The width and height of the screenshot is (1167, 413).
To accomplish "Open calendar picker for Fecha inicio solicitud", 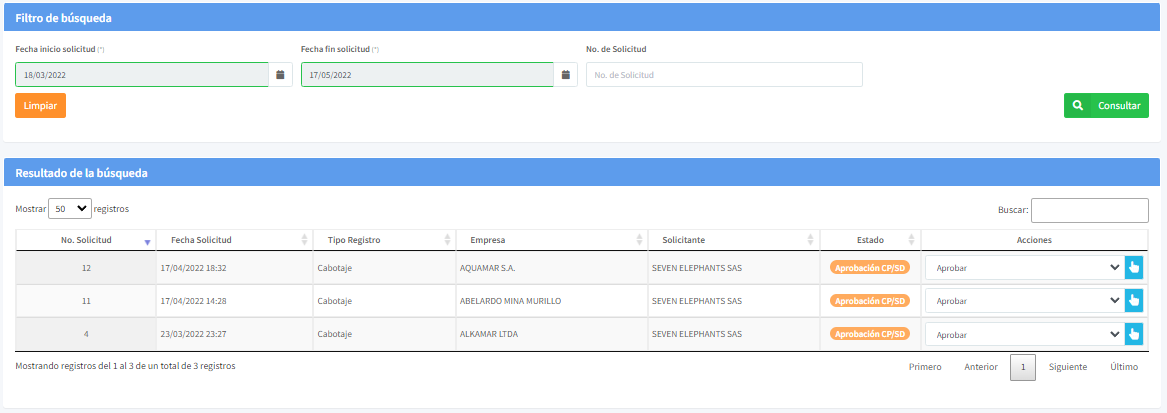I will coord(280,75).
